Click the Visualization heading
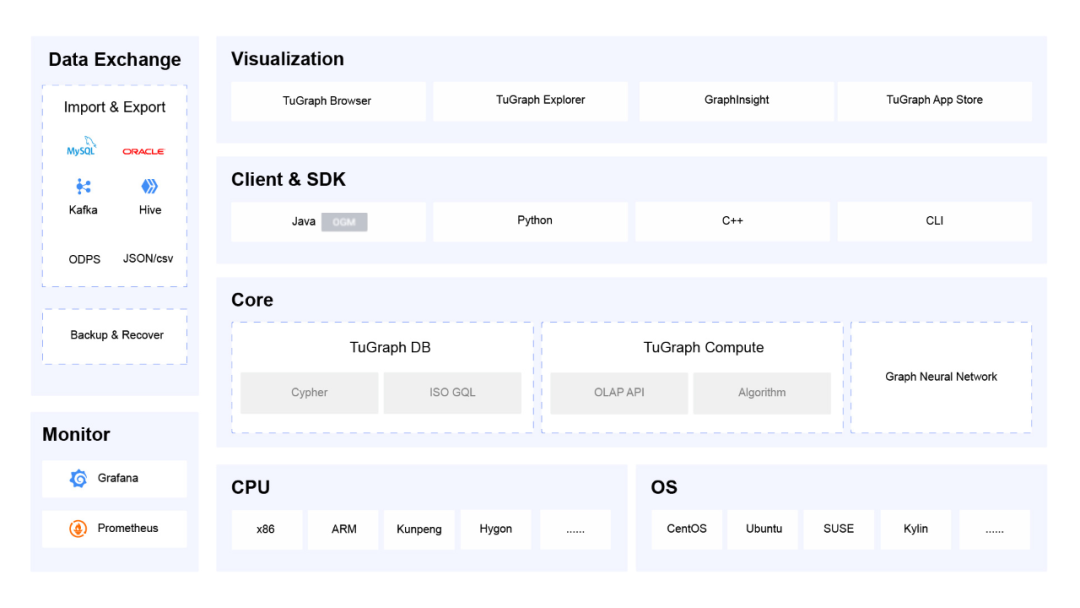Screen dimensions: 1080x608 coord(287,59)
